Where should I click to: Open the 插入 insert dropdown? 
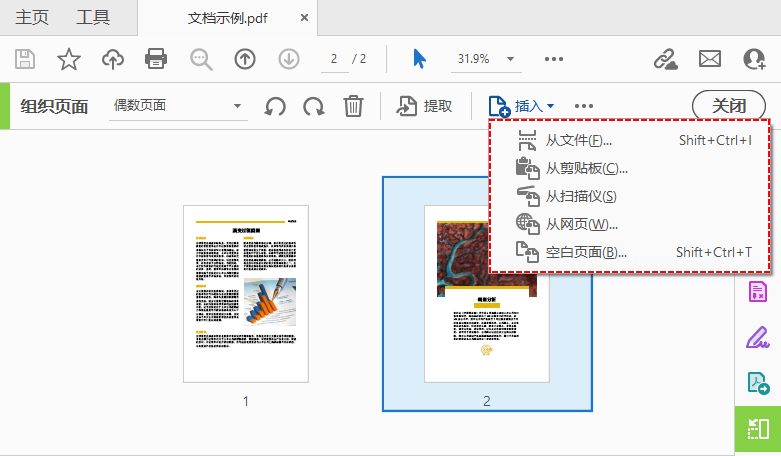(521, 106)
